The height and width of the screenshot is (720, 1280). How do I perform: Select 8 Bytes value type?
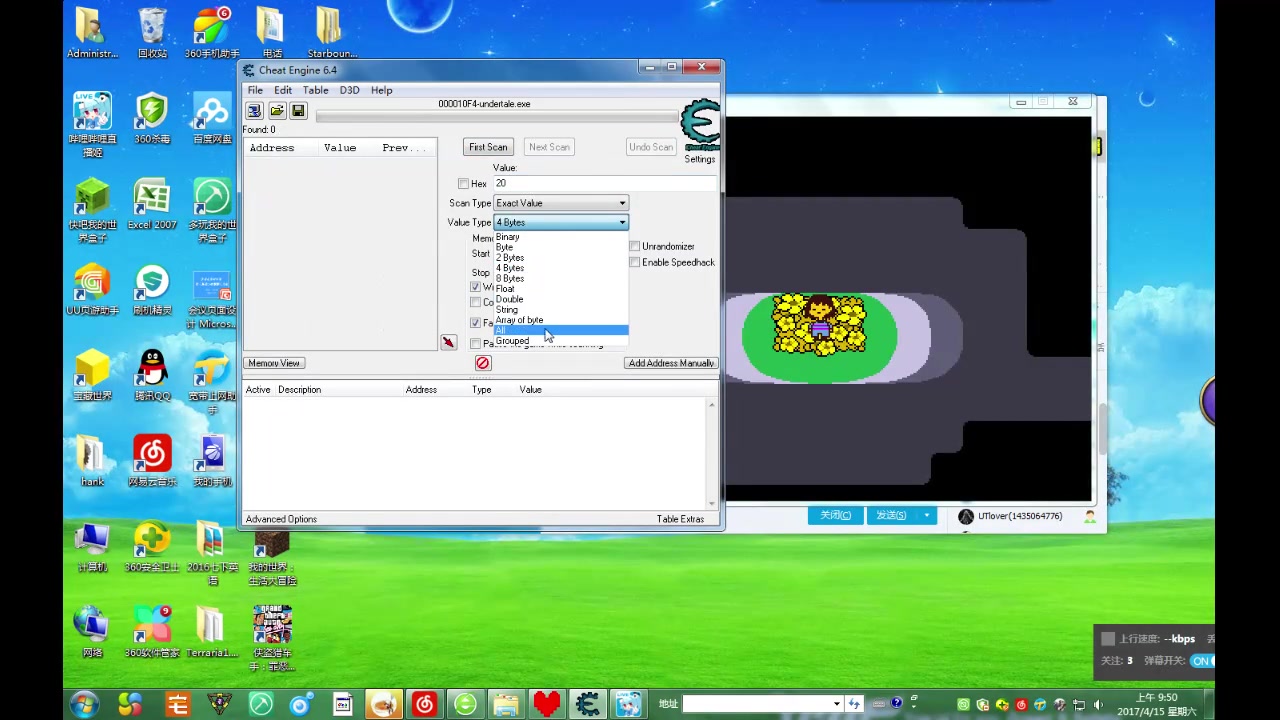(561, 278)
